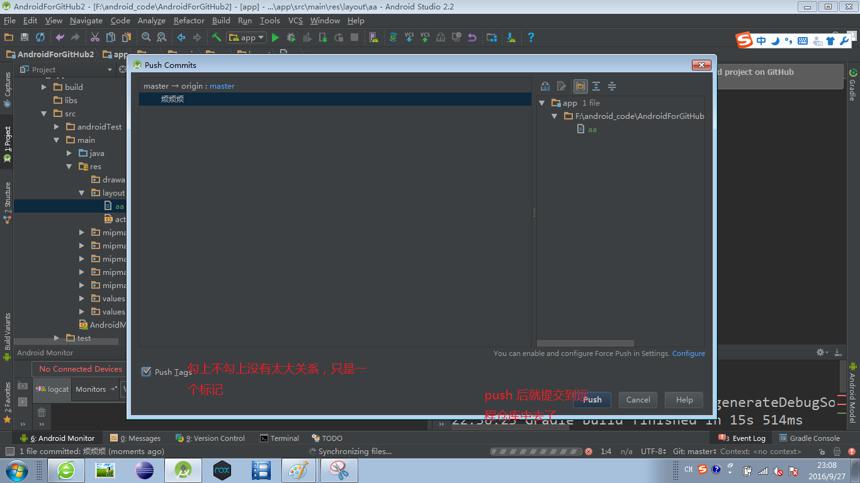Collapse the app node in commit file tree

(542, 103)
